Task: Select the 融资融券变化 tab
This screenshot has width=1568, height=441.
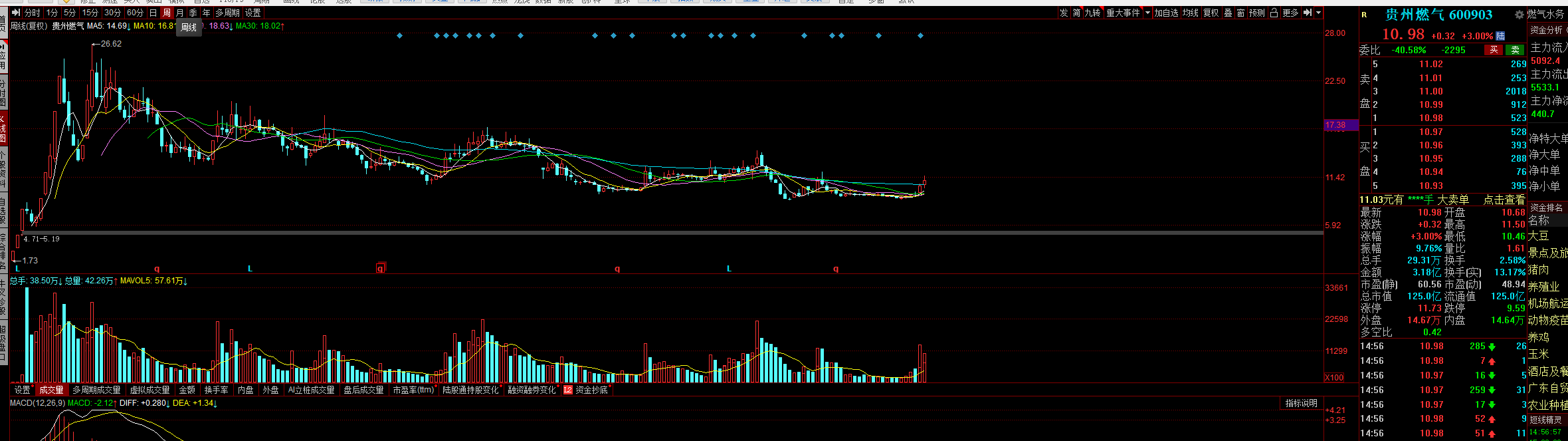Action: (x=532, y=390)
